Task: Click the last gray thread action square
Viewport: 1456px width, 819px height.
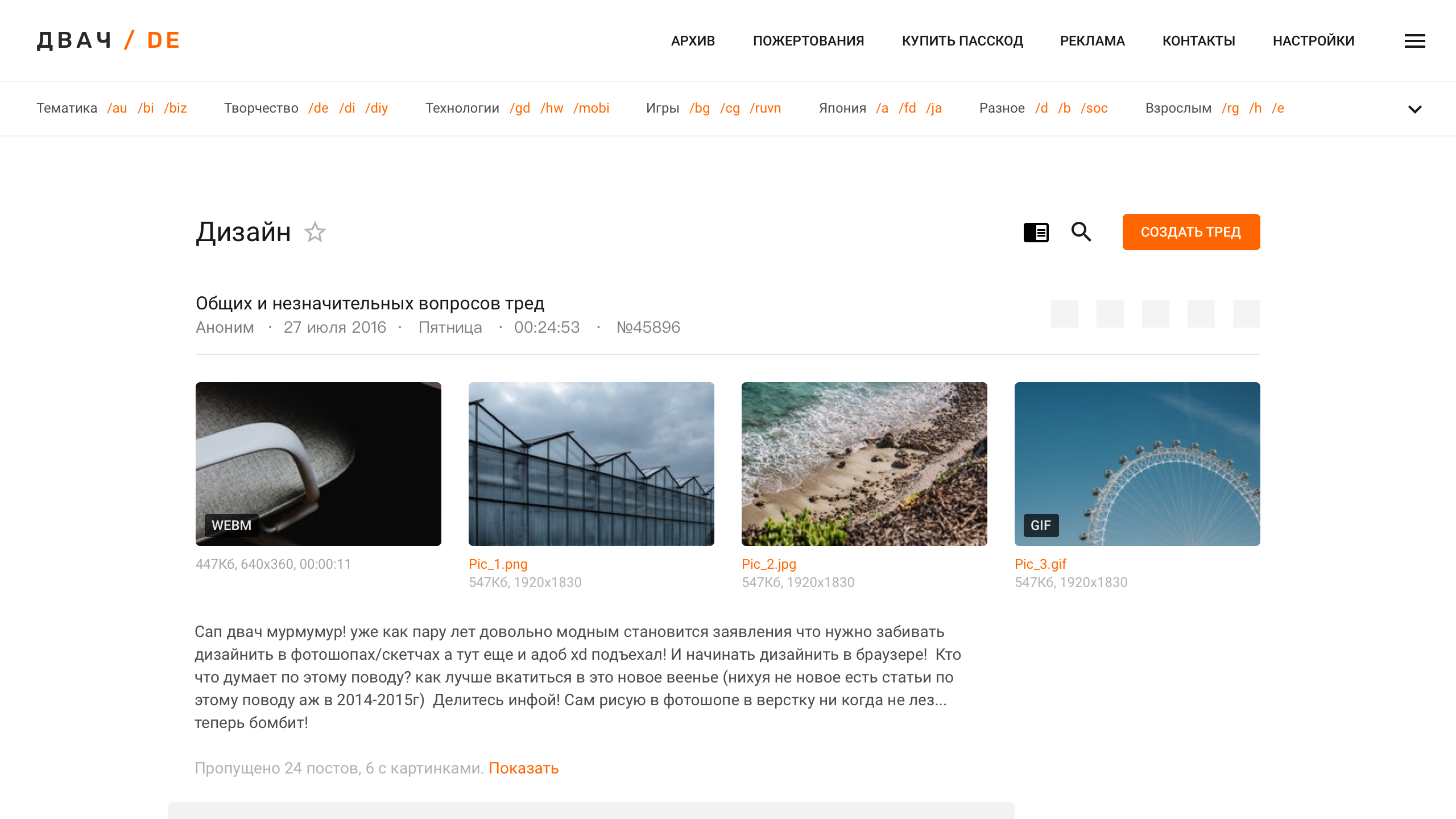Action: coord(1247,314)
